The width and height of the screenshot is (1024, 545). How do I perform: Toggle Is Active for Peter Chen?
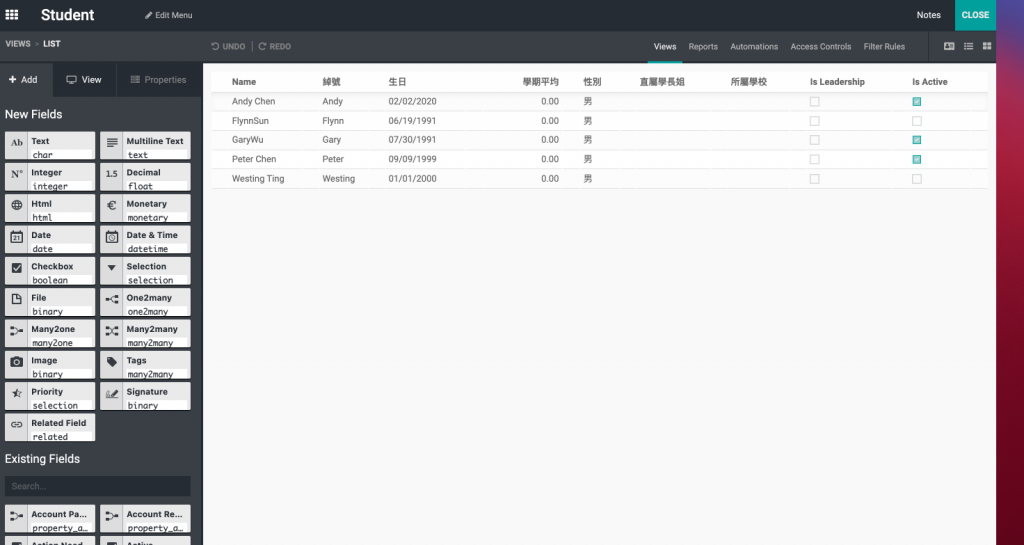[x=917, y=159]
